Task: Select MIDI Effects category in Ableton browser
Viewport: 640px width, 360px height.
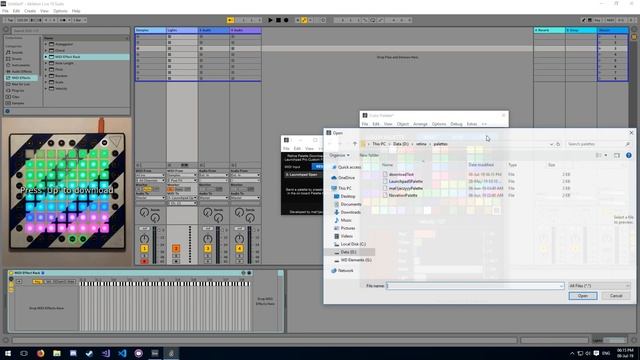Action: 21,78
